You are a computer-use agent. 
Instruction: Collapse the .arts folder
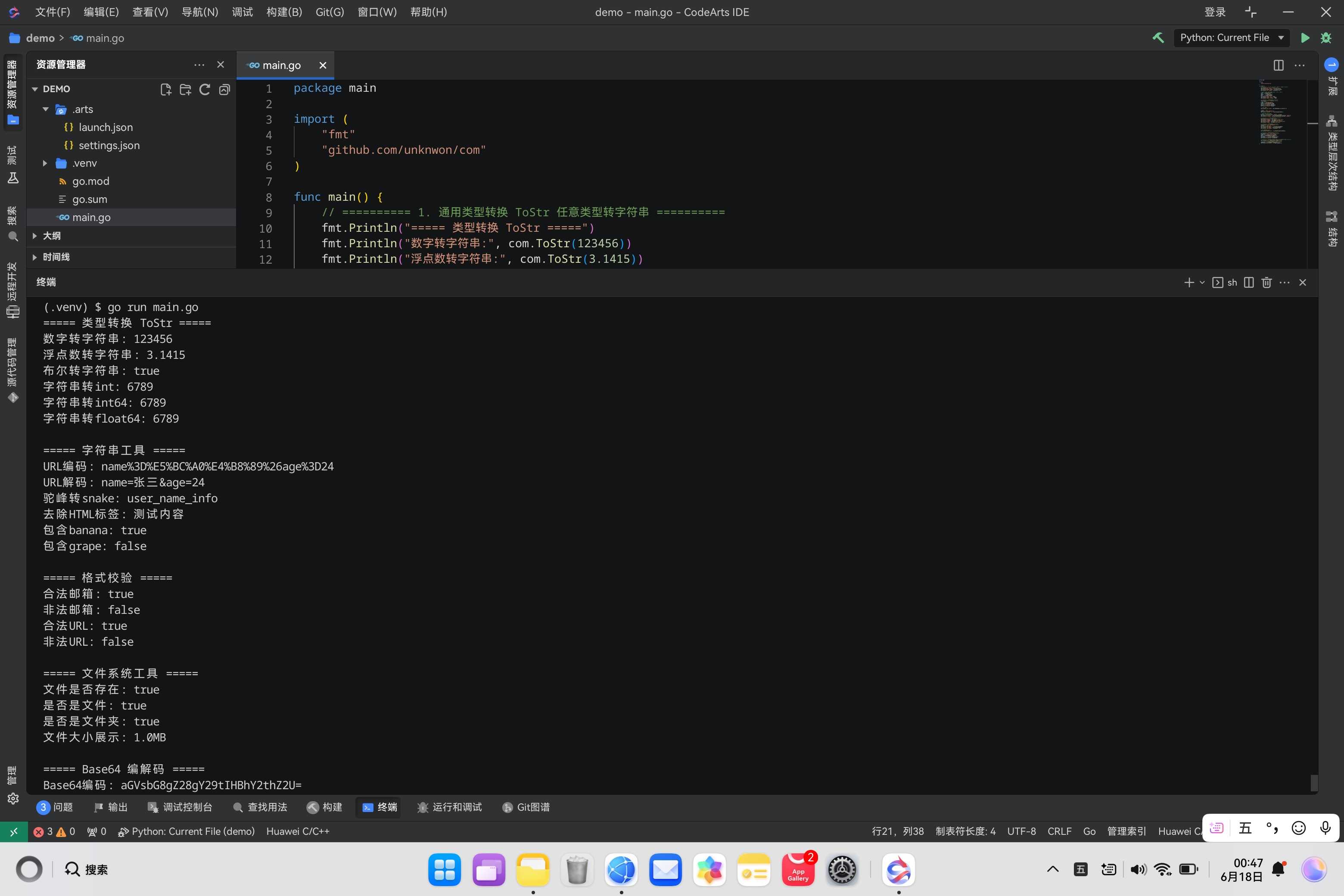(46, 109)
